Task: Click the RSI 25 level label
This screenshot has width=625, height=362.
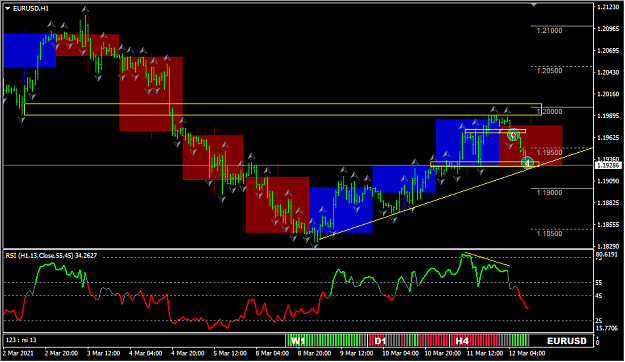Action: (x=599, y=321)
